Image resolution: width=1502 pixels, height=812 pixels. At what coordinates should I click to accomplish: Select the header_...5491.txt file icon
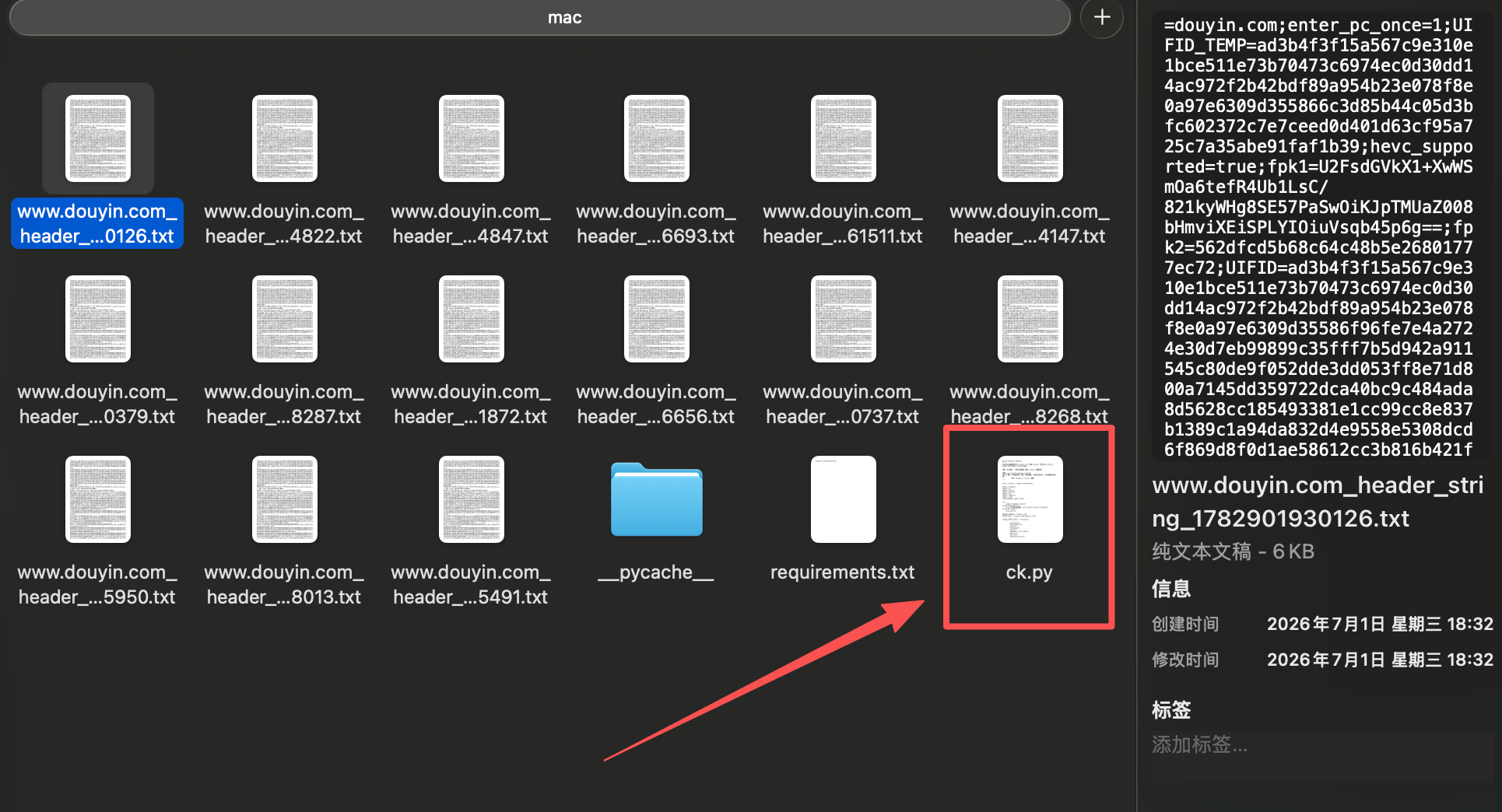tap(472, 499)
